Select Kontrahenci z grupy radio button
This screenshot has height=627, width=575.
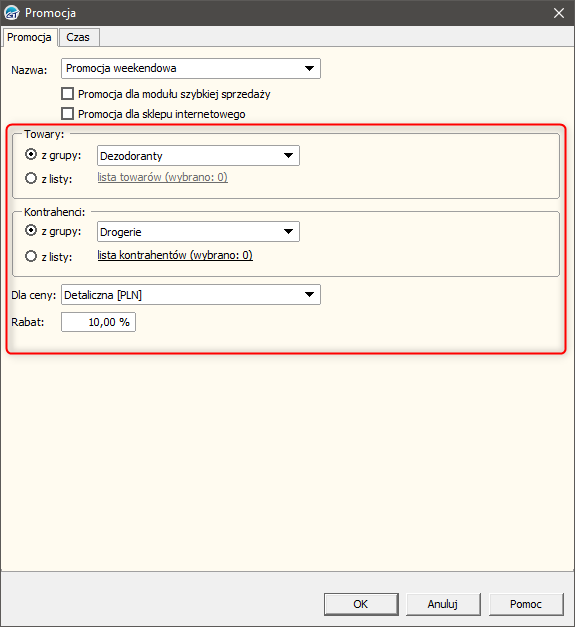pyautogui.click(x=31, y=231)
